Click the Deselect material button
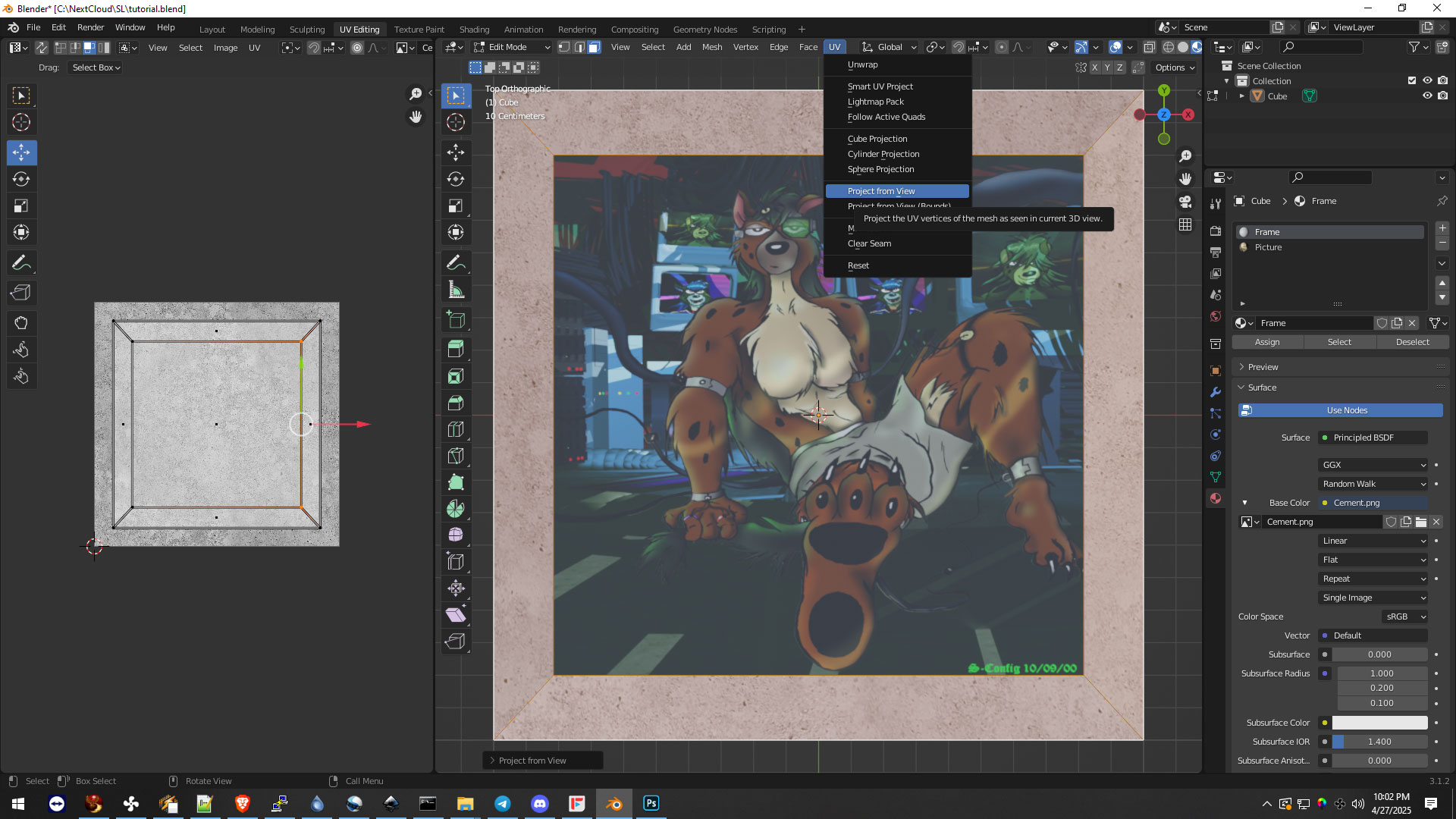Viewport: 1456px width, 819px height. (x=1412, y=342)
